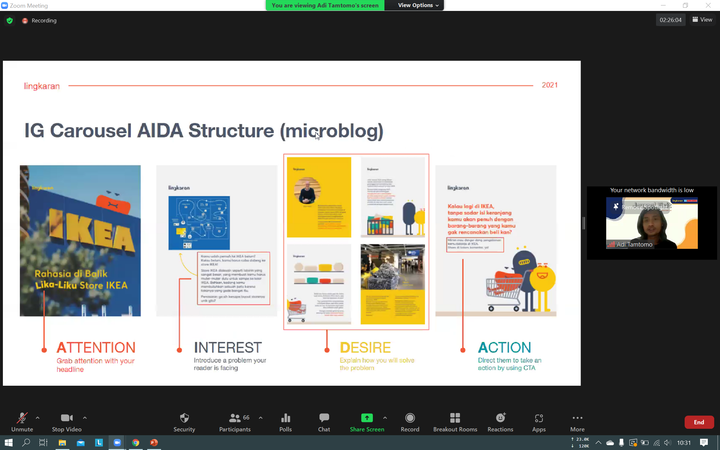Select Adi Tamtomo's video thumbnail
The width and height of the screenshot is (720, 450).
coord(652,223)
